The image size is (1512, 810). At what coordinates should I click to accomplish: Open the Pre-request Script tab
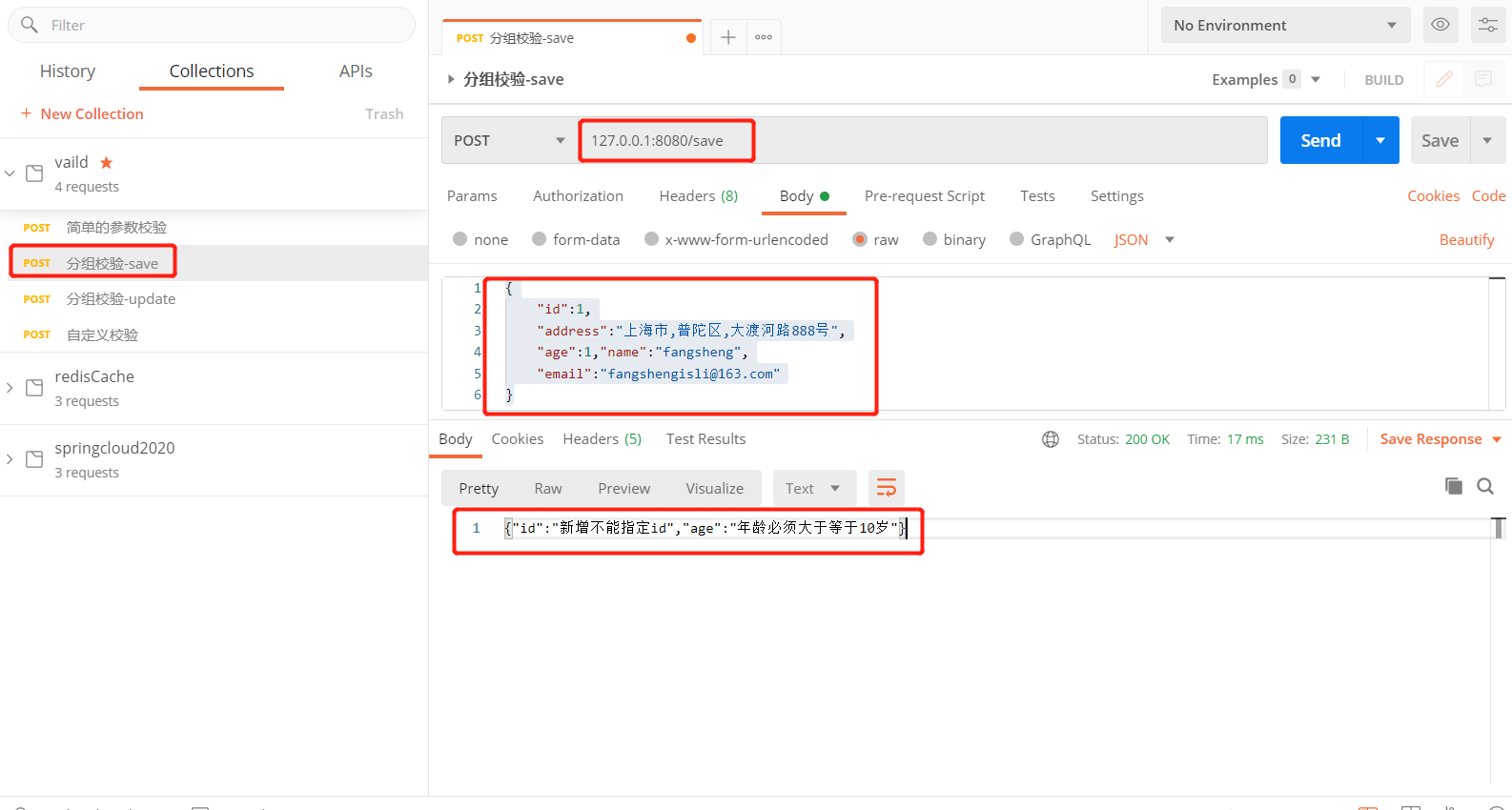[925, 196]
